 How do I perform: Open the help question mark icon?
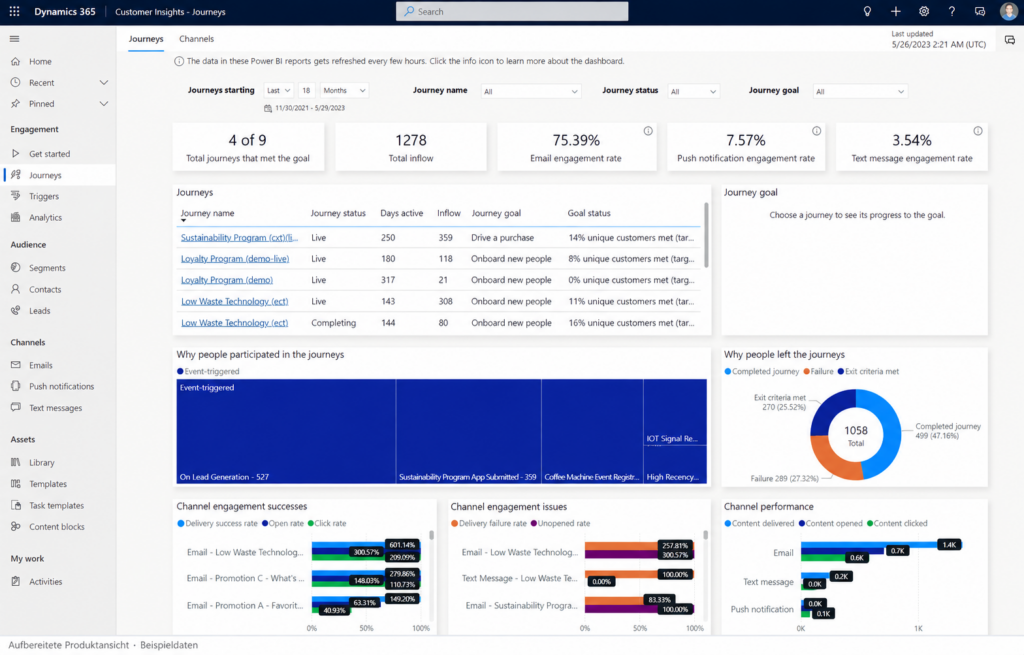coord(952,11)
